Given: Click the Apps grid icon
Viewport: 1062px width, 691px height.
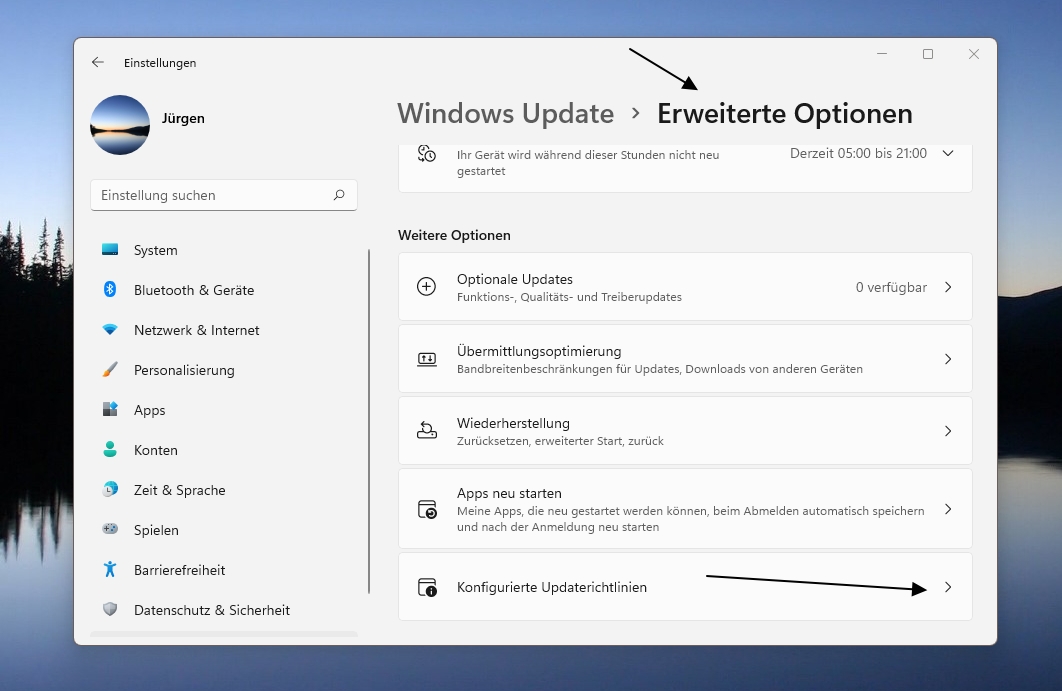Looking at the screenshot, I should [x=110, y=410].
